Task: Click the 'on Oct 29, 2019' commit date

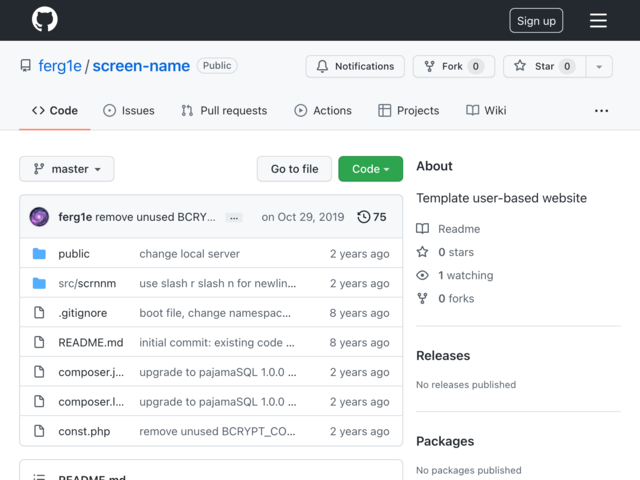Action: [x=303, y=217]
